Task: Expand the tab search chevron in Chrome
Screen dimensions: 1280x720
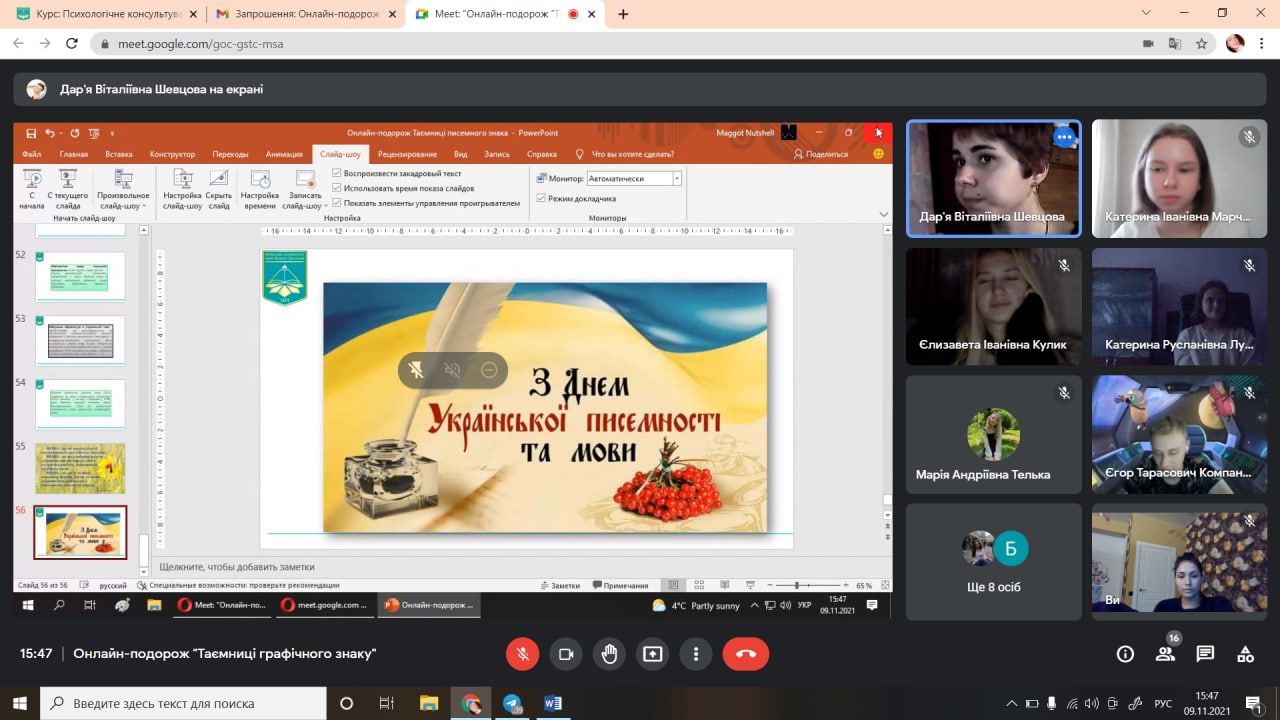Action: click(1146, 14)
